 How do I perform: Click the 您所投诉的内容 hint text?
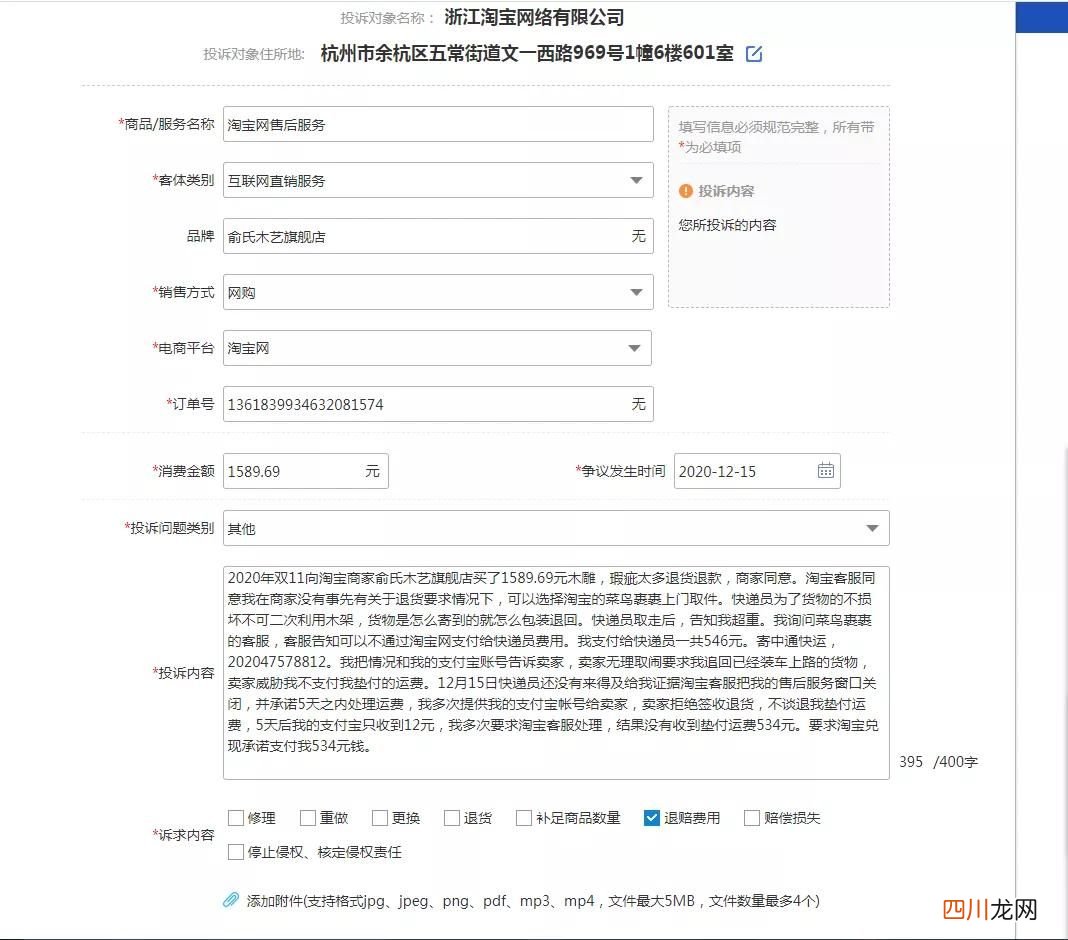click(727, 225)
